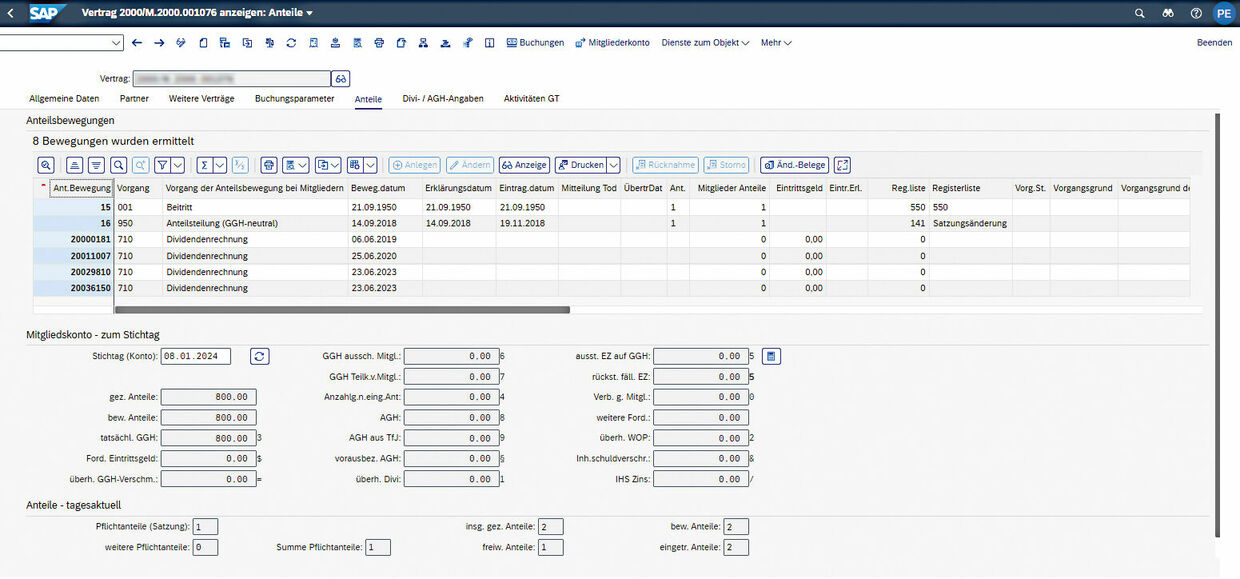
Task: Open the Divi- / AGH-Angaben tab
Action: coord(442,99)
